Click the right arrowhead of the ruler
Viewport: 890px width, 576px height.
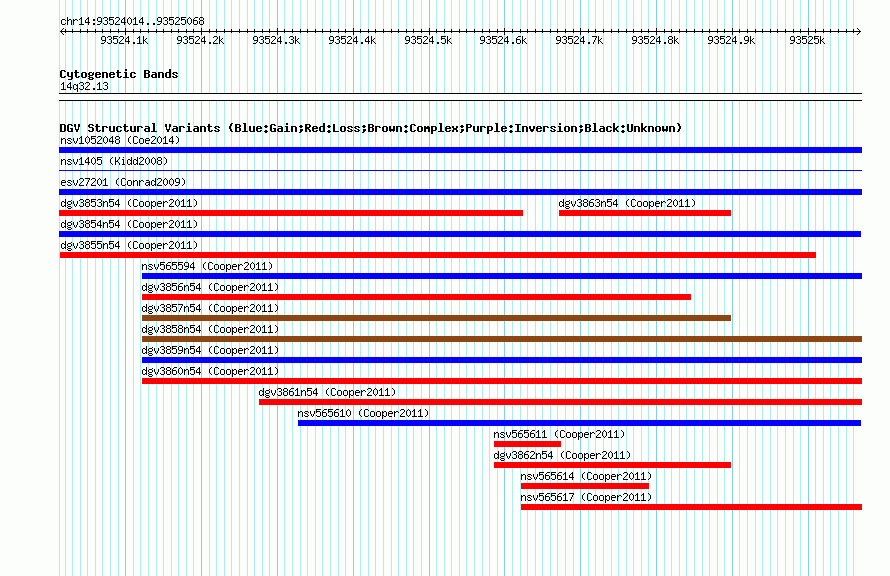pyautogui.click(x=858, y=31)
